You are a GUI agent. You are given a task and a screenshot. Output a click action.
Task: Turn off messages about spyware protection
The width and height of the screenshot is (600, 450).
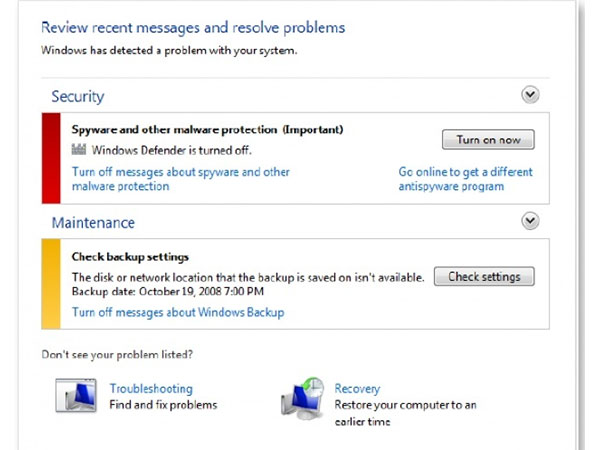pos(181,179)
